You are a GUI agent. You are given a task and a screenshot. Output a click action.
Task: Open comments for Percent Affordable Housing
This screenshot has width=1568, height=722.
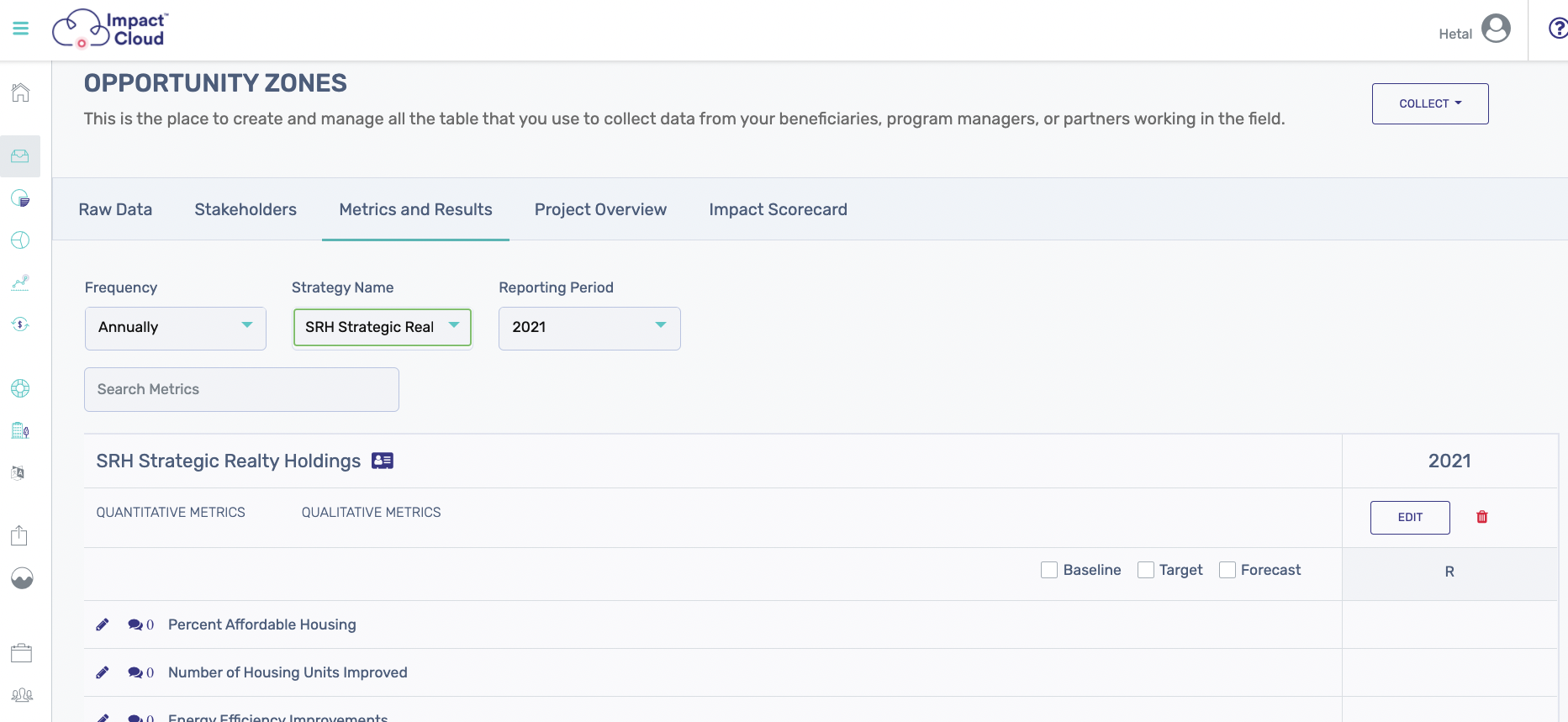point(140,625)
